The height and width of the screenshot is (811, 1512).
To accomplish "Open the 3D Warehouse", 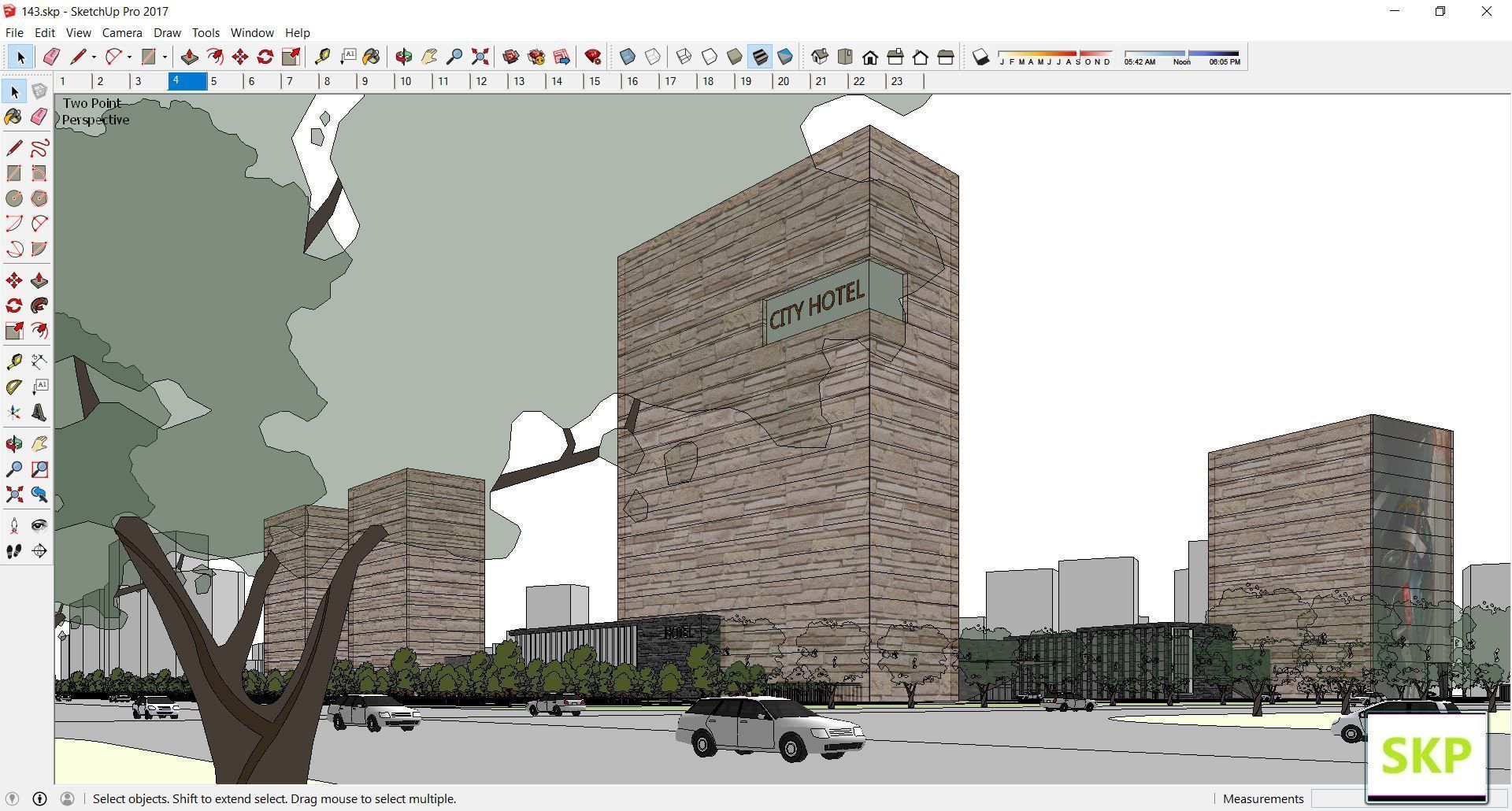I will point(511,57).
